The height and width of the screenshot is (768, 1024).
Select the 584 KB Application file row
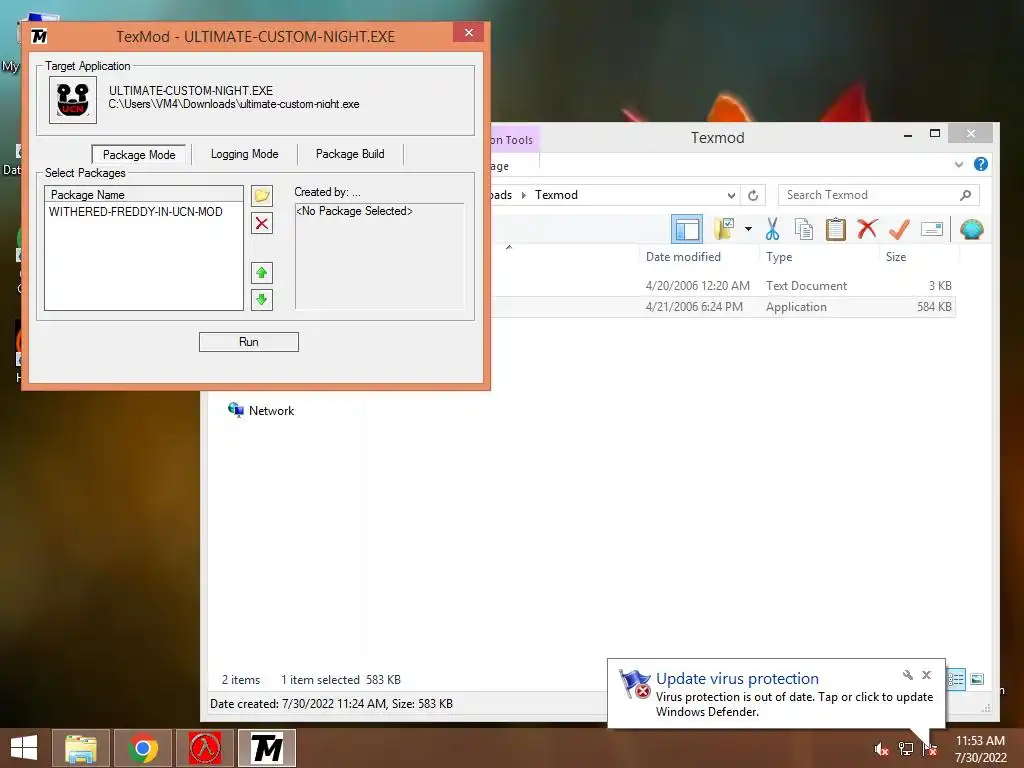724,307
